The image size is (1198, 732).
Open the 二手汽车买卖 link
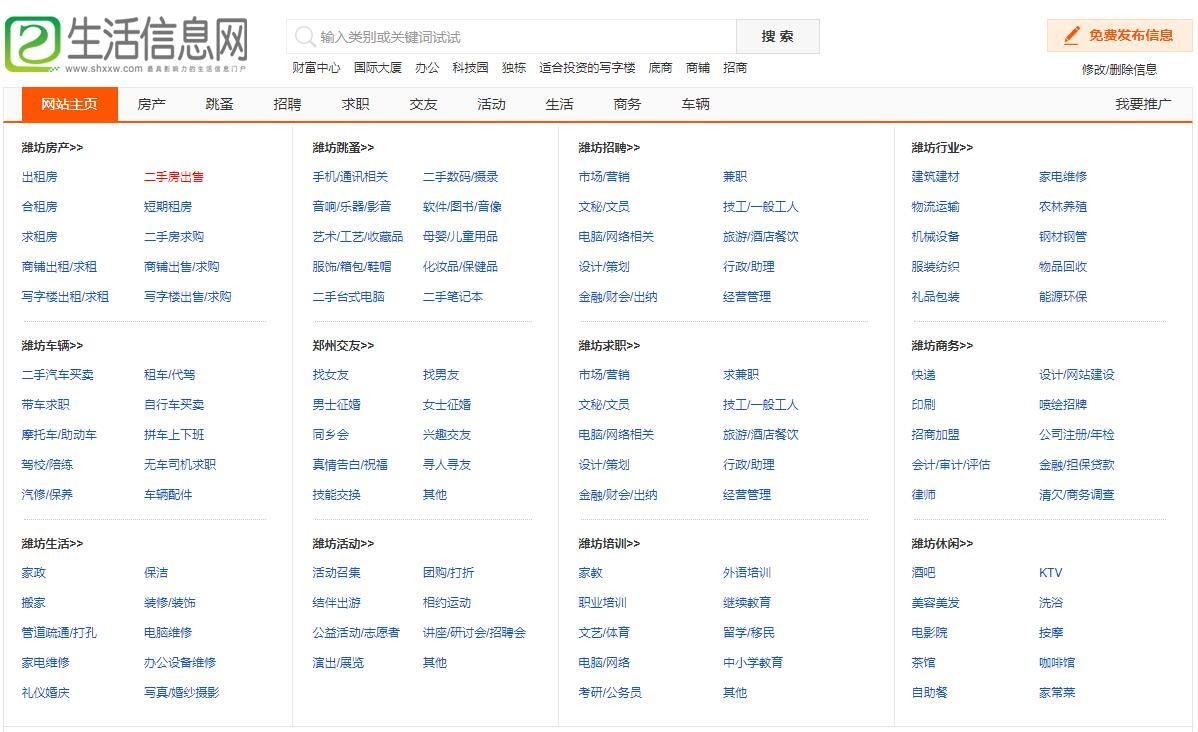57,374
